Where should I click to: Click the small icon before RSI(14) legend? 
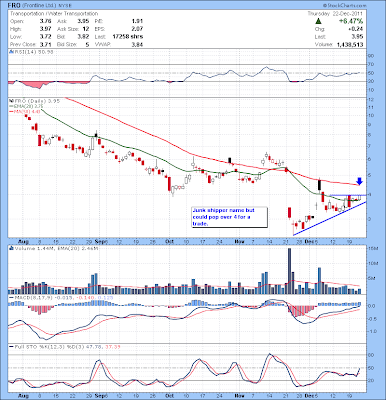coord(11,52)
